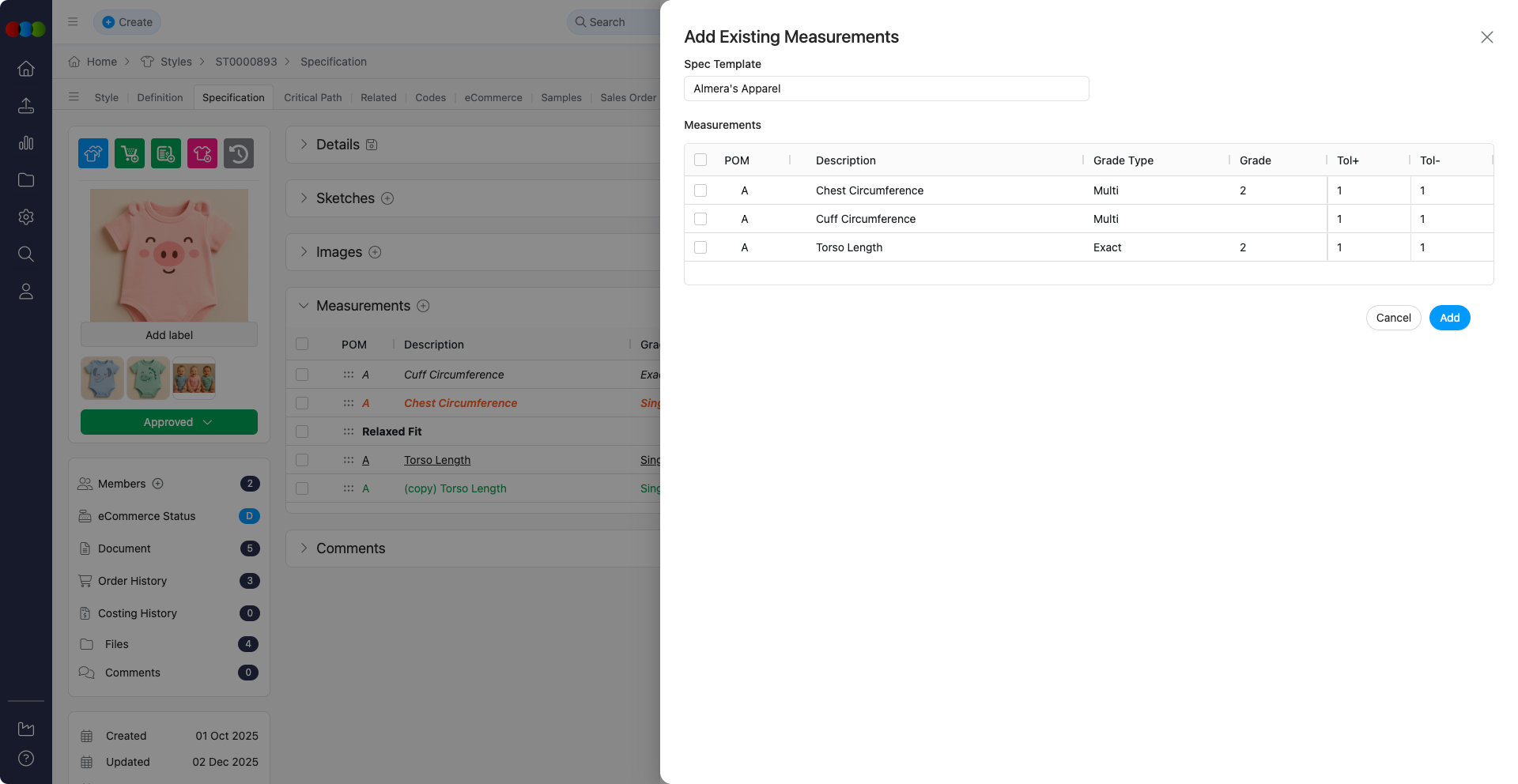The height and width of the screenshot is (784, 1518).
Task: Toggle the select-all checkbox in the measurements dialog
Action: (x=700, y=160)
